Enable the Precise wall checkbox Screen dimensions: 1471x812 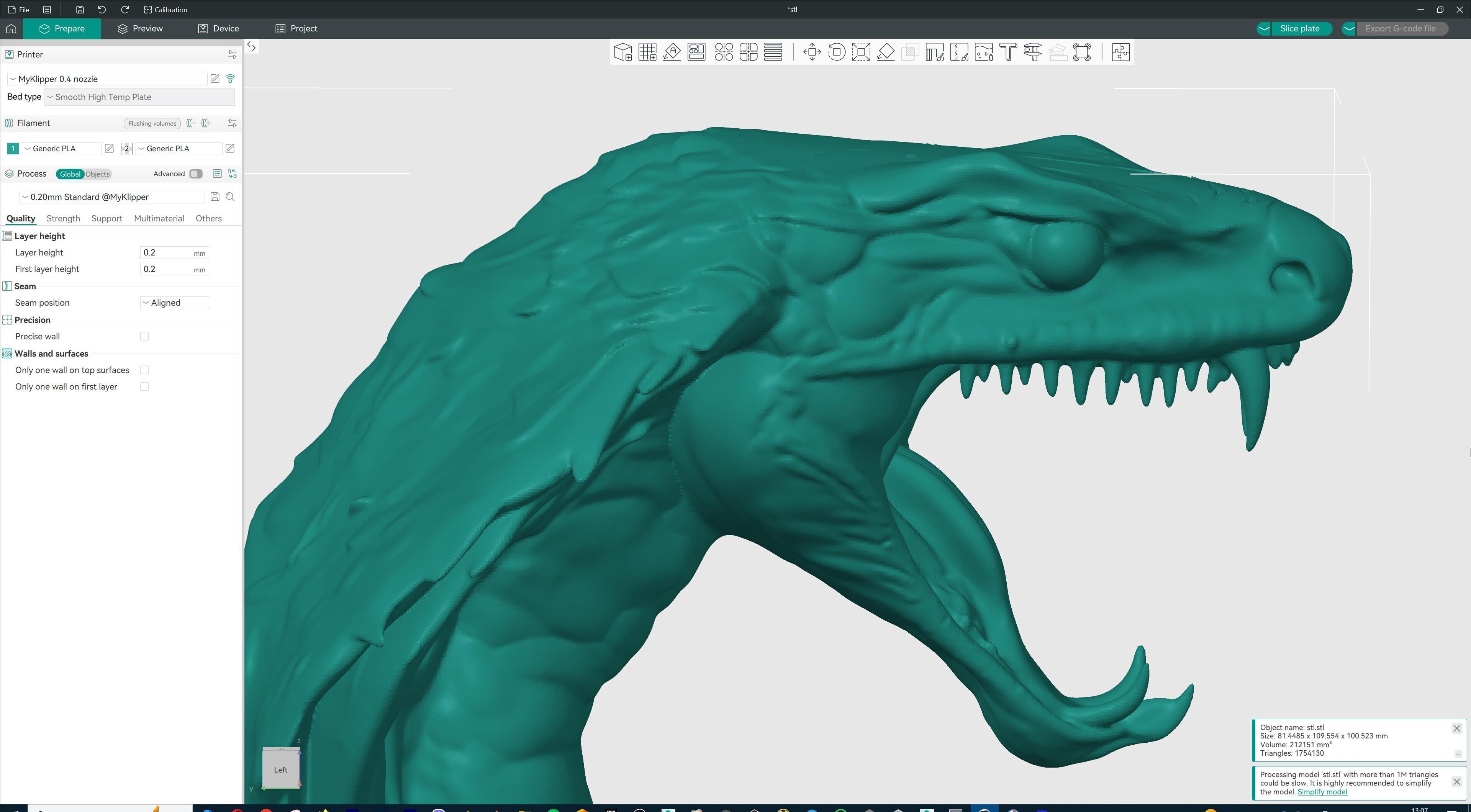tap(144, 336)
